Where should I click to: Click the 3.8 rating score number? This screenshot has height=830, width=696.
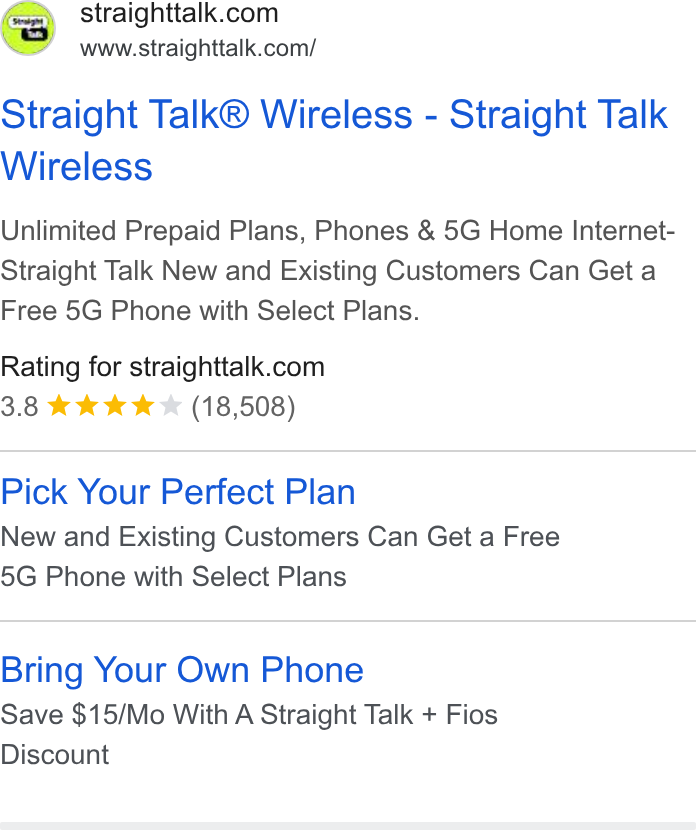pos(20,407)
